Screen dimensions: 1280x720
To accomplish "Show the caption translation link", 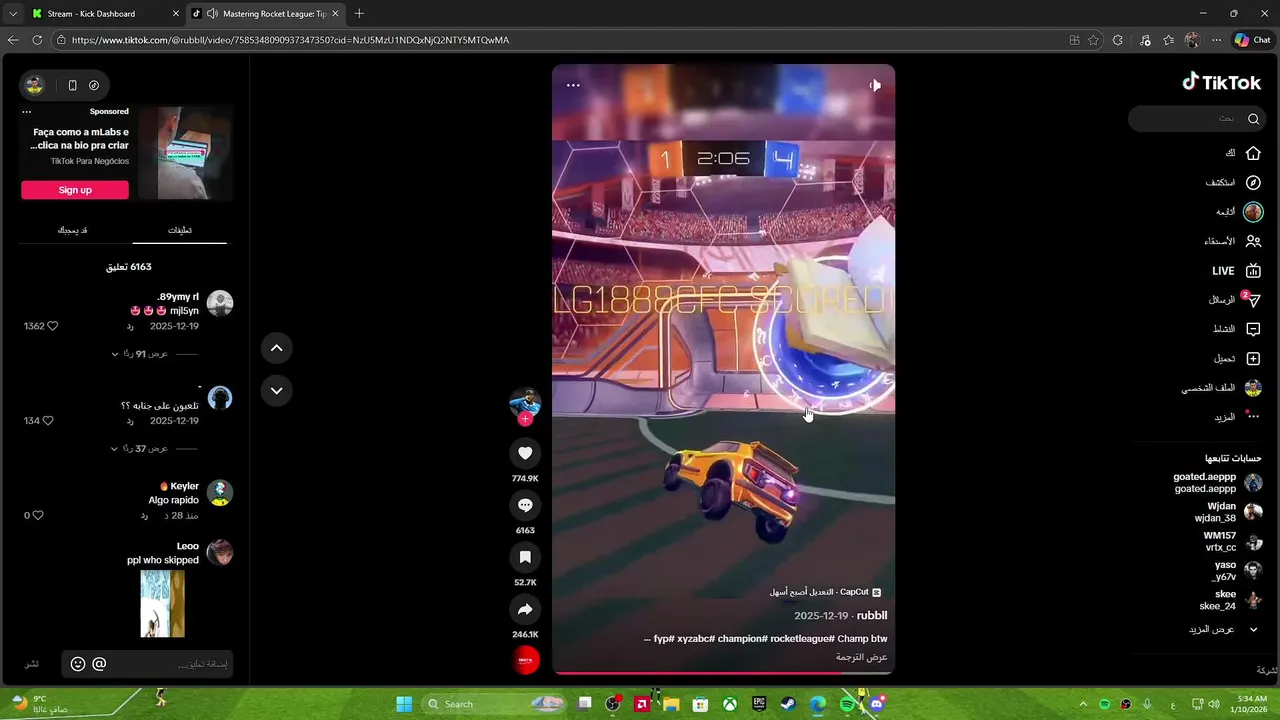I will point(862,657).
